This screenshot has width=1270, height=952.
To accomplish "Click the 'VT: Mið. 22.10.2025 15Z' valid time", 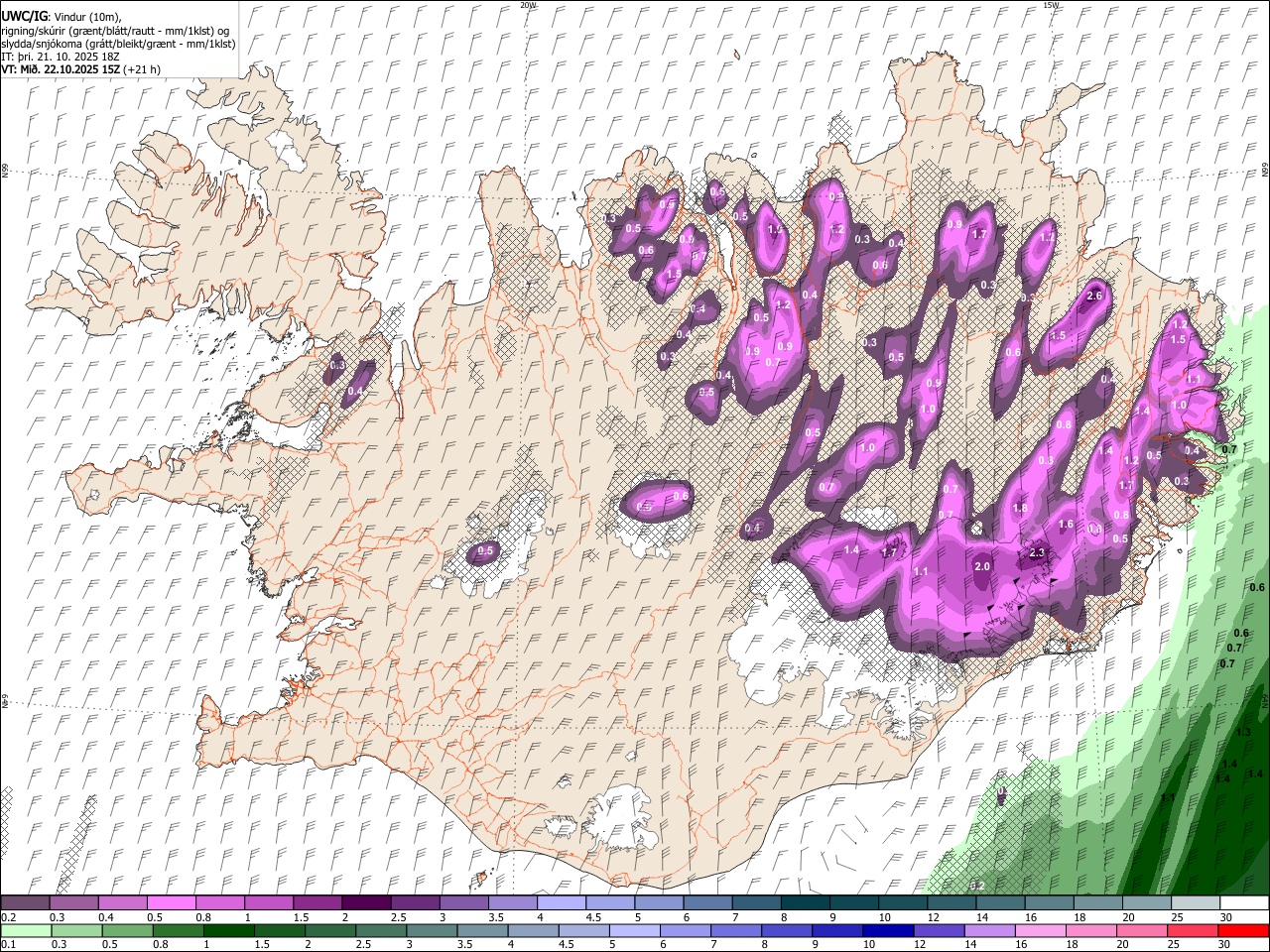I will click(62, 69).
